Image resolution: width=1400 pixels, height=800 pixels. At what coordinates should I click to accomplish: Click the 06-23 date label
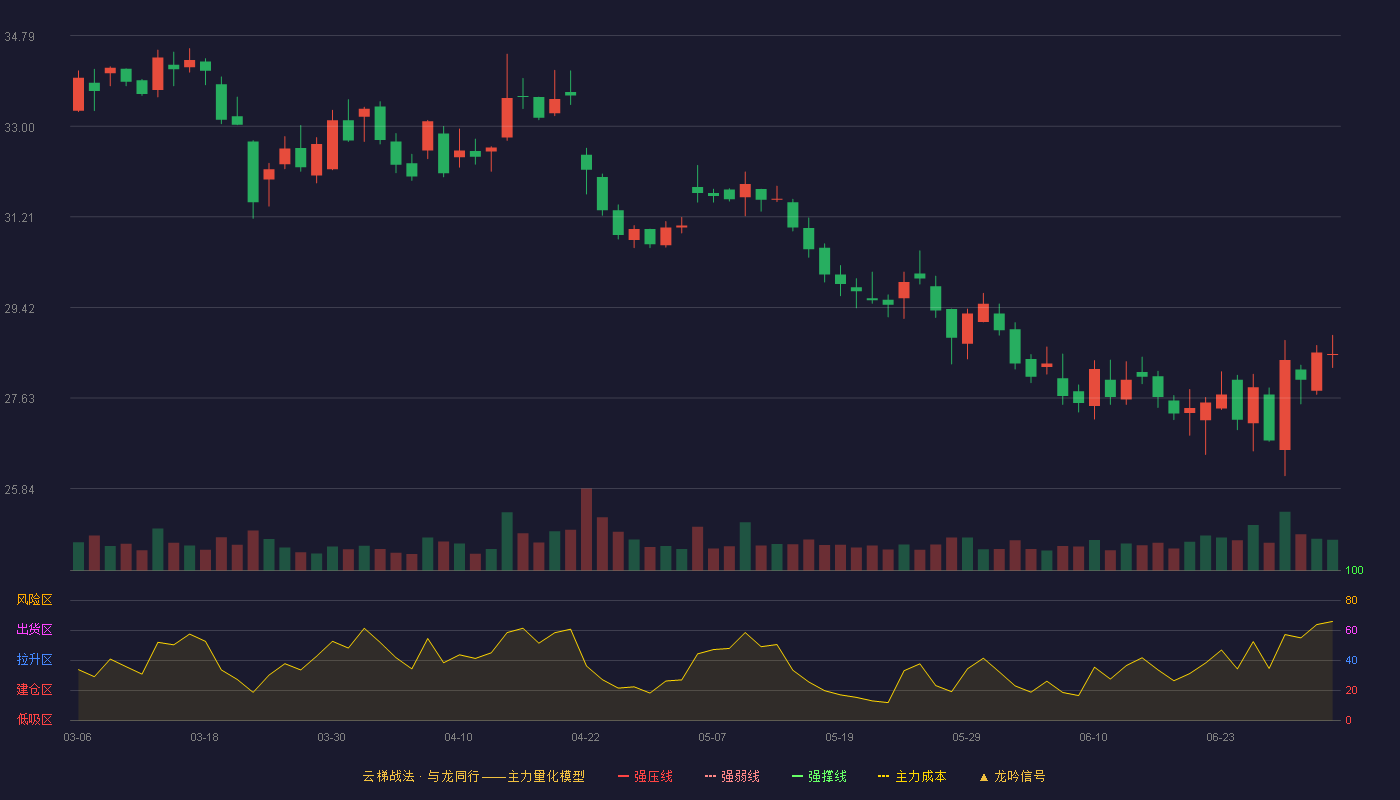[1220, 737]
